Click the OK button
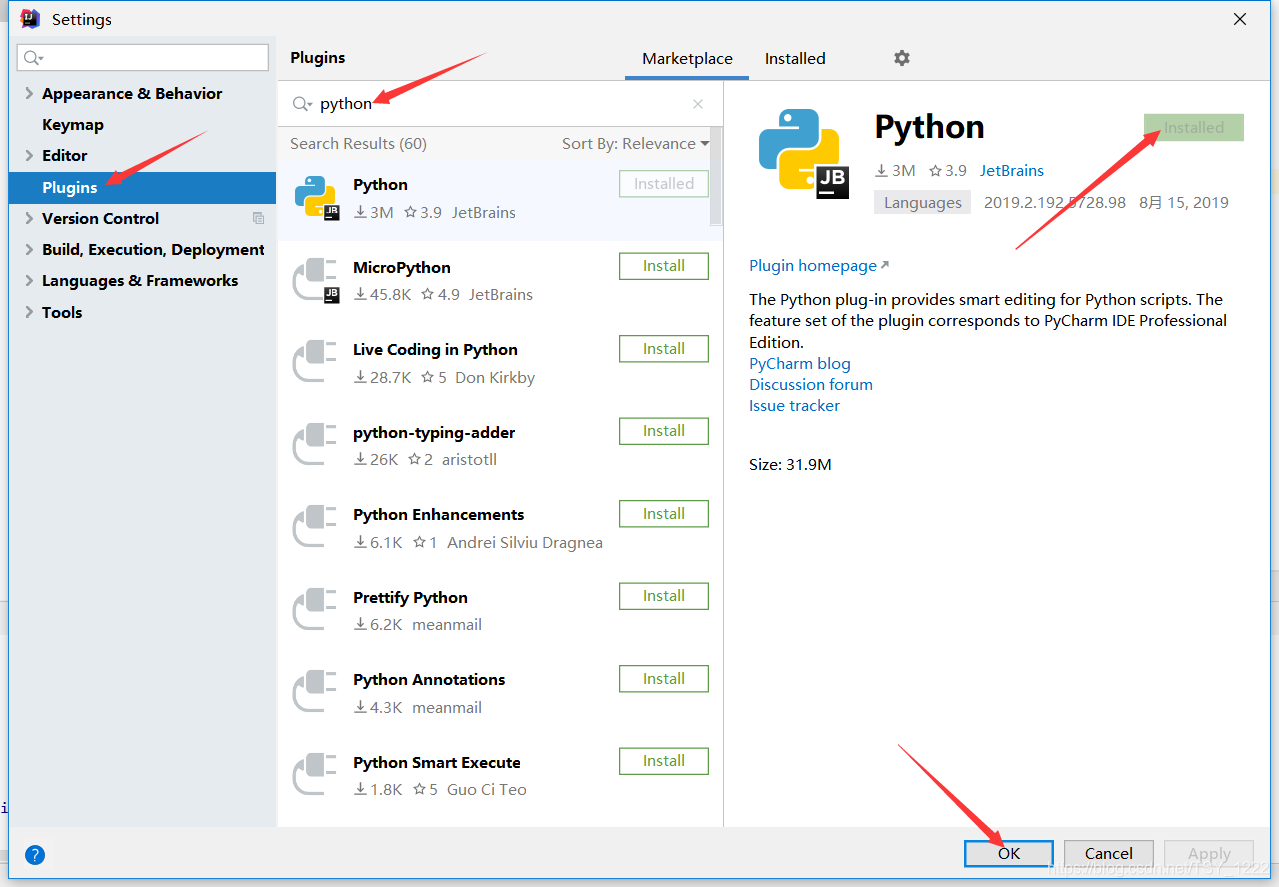1279x887 pixels. pyautogui.click(x=1009, y=853)
